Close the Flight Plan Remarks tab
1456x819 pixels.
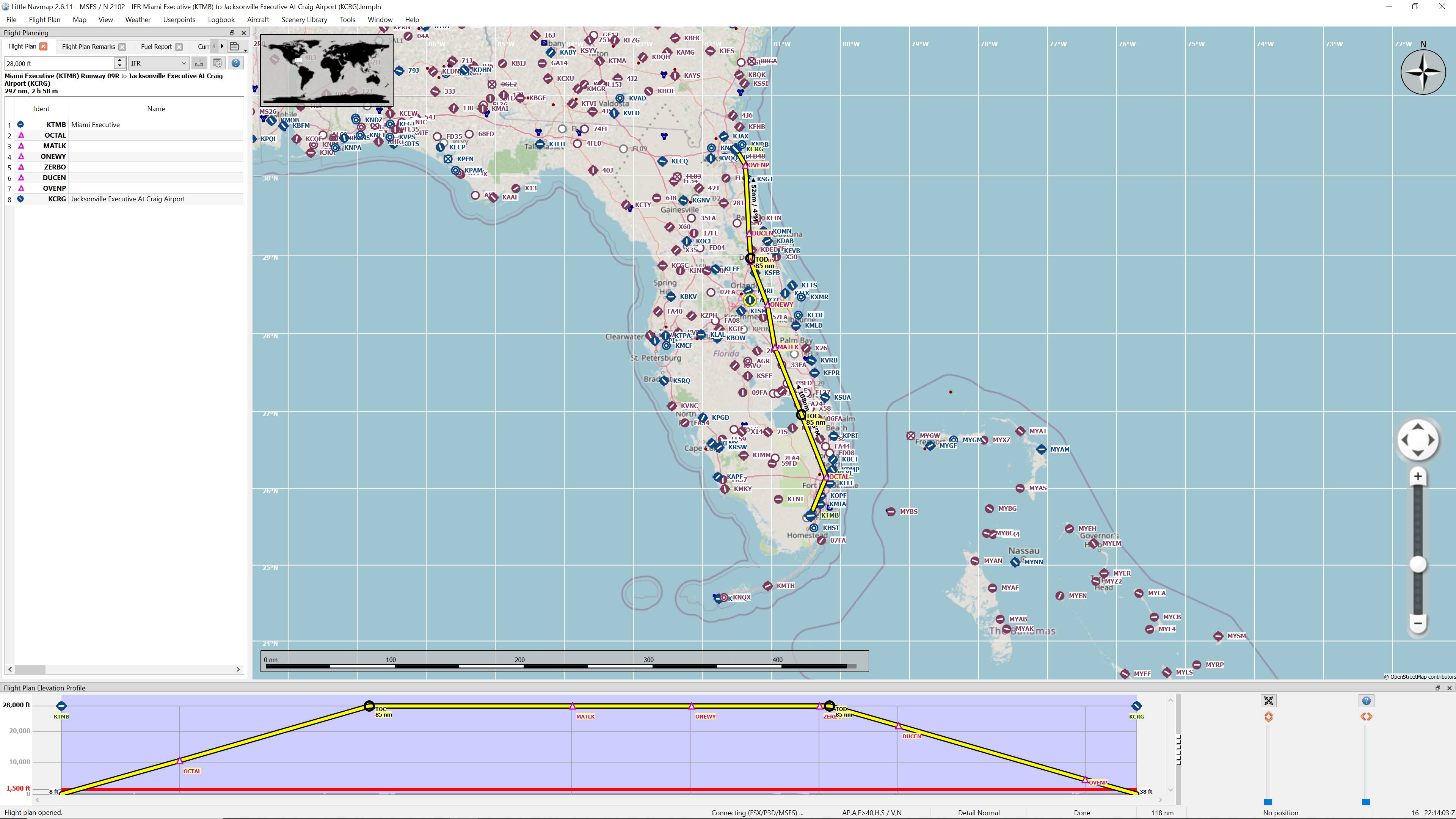(122, 47)
